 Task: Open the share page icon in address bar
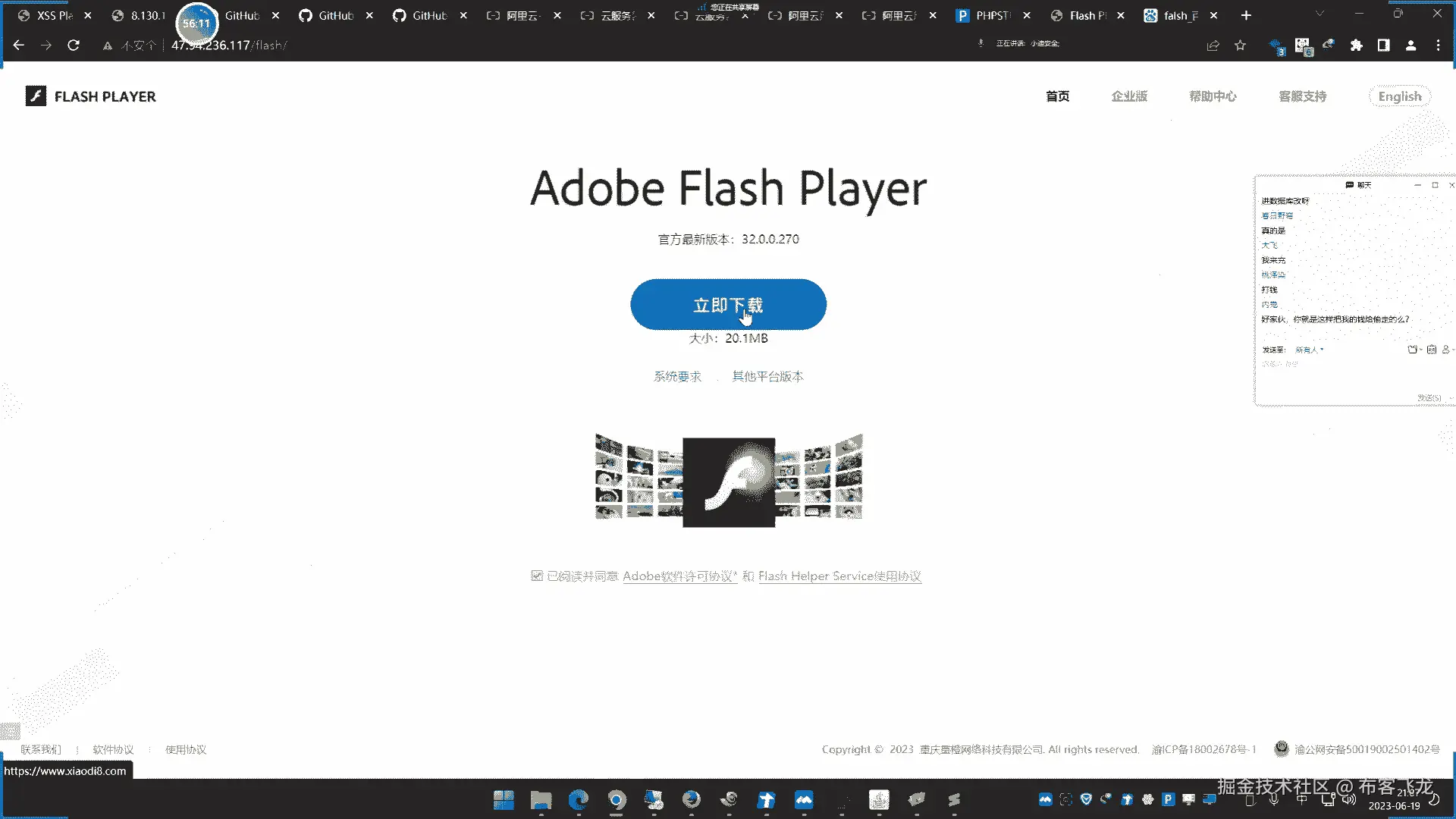(x=1213, y=45)
